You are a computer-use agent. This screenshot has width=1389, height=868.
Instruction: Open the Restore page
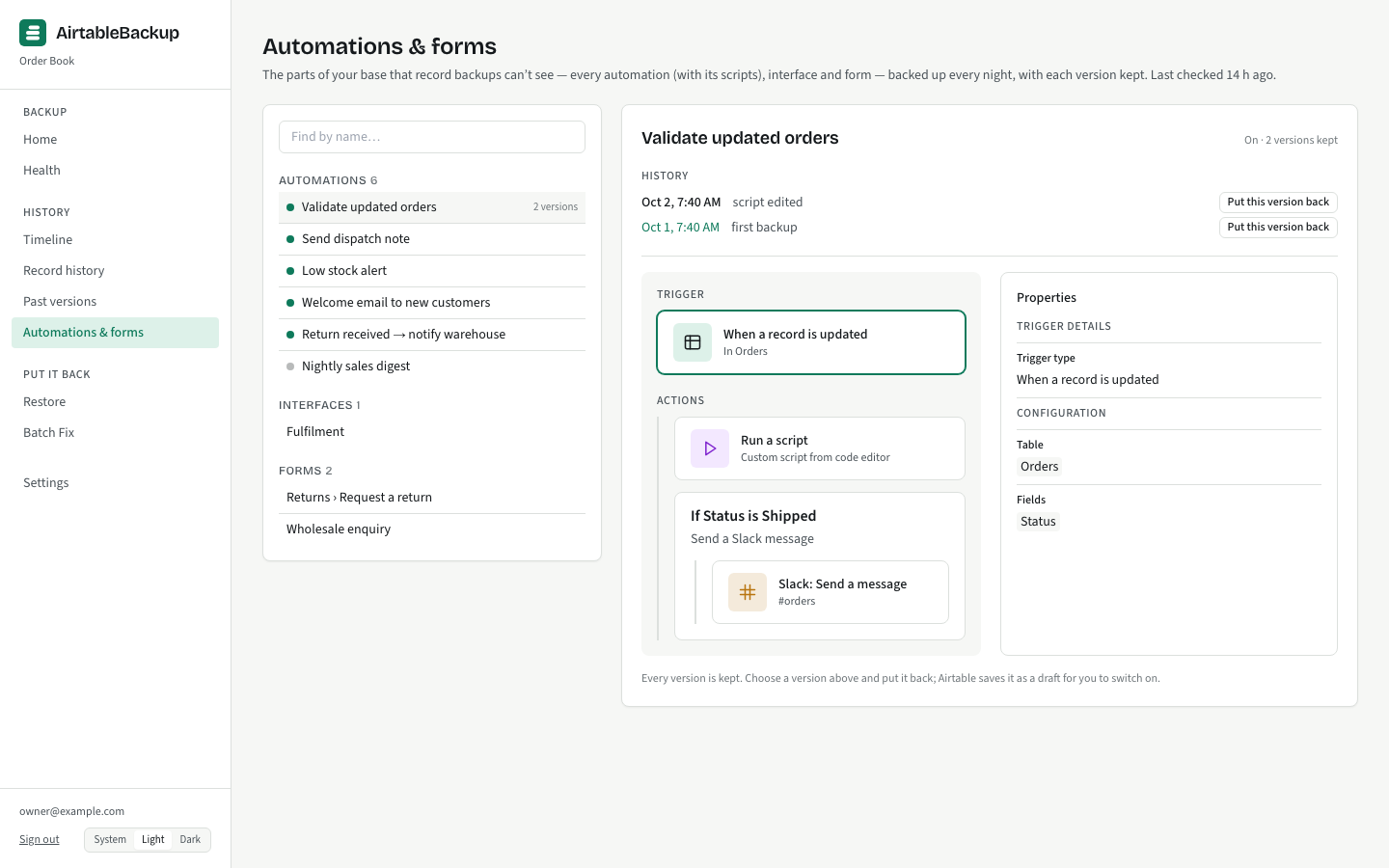[115, 402]
